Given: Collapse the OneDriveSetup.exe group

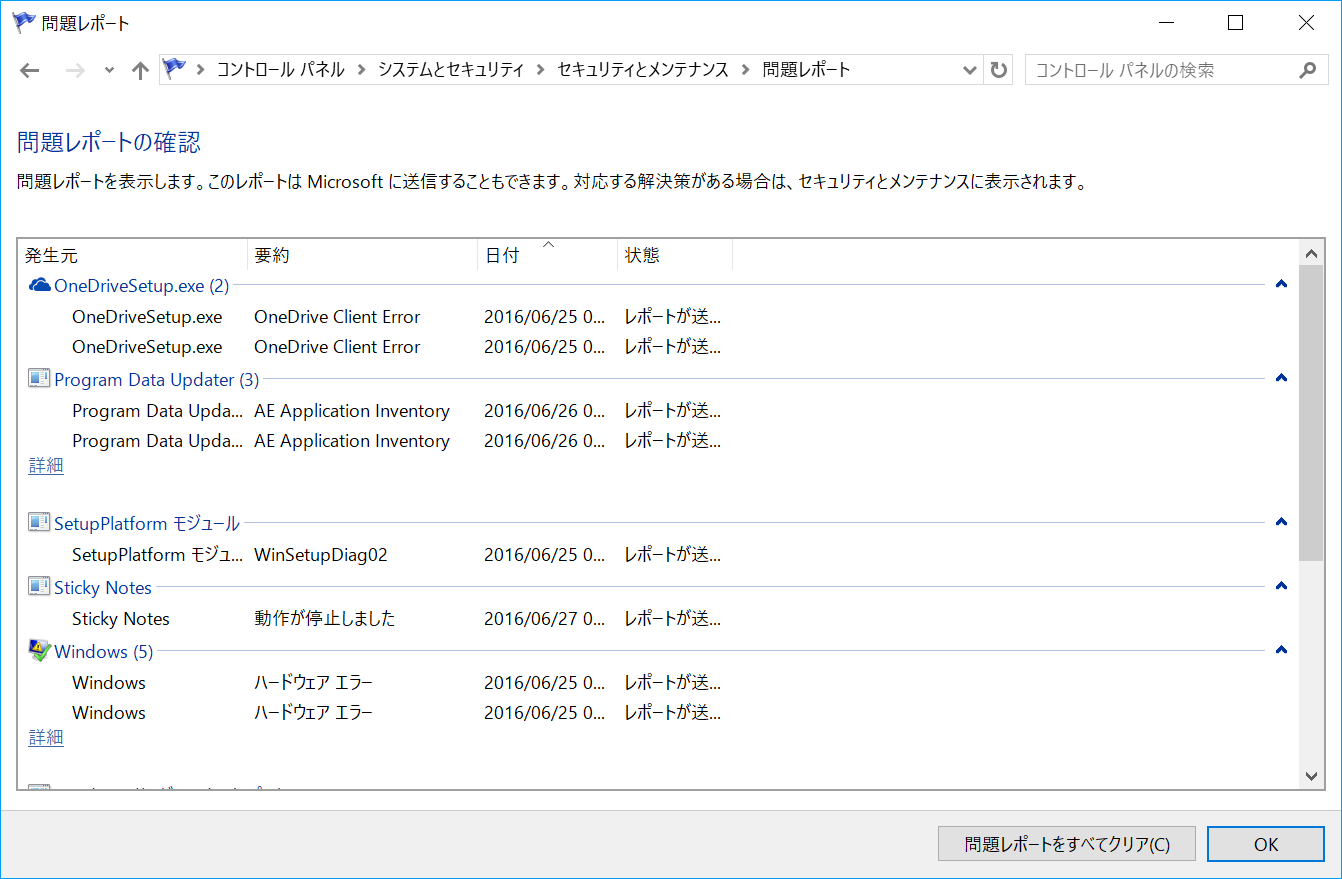Looking at the screenshot, I should (1281, 285).
